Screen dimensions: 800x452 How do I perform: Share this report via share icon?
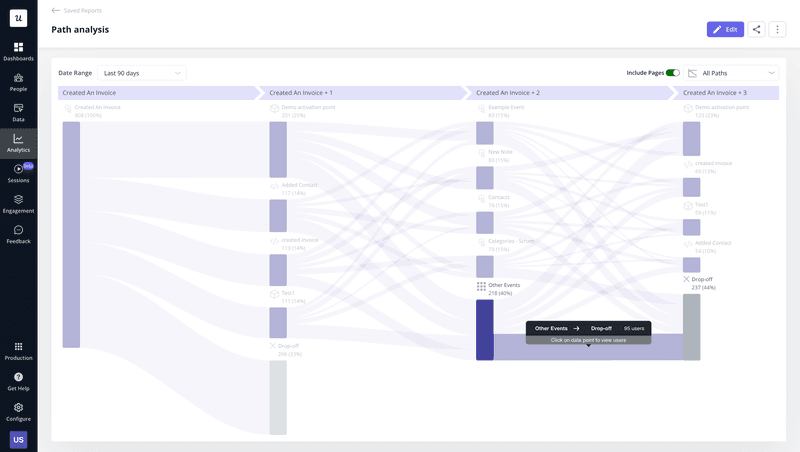[x=757, y=30]
